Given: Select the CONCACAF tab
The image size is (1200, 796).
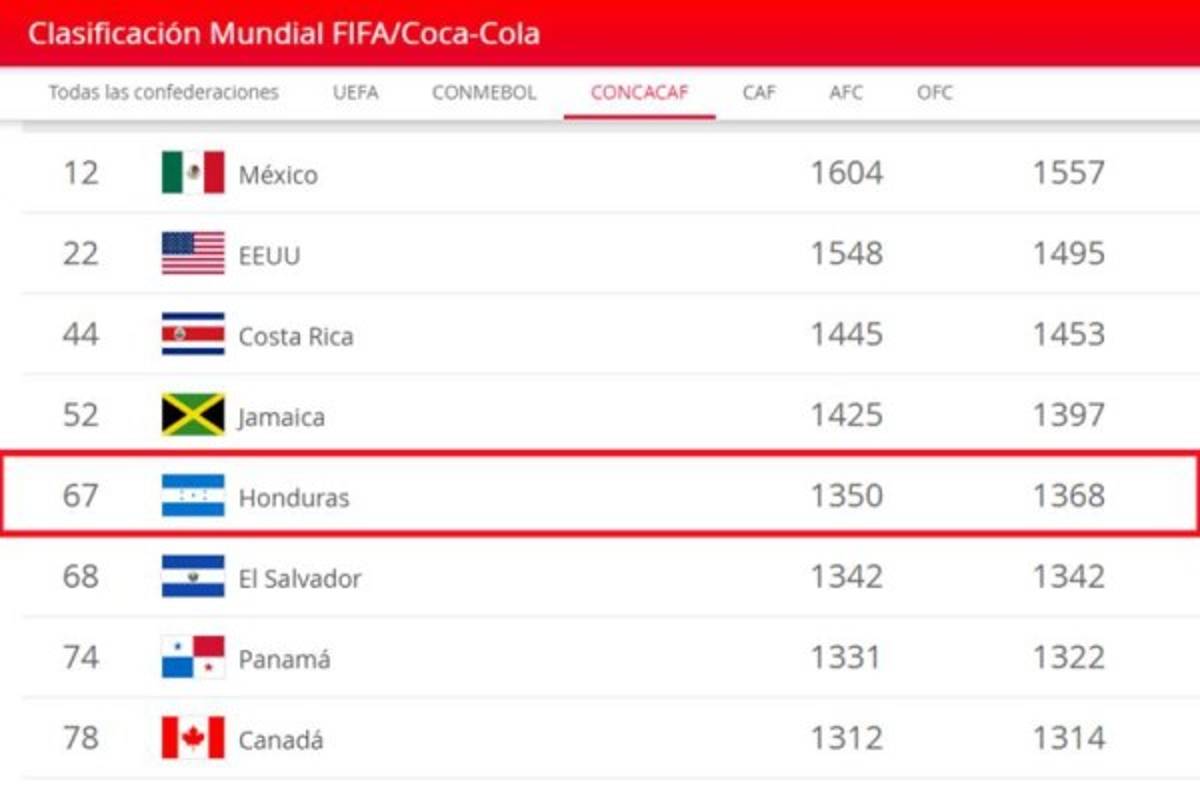Looking at the screenshot, I should pos(639,93).
